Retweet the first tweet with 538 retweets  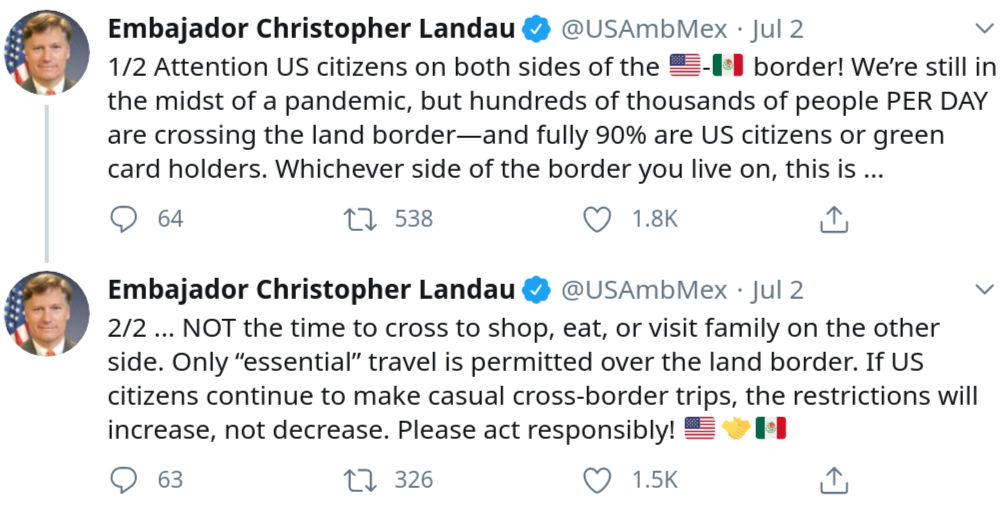pyautogui.click(x=360, y=219)
